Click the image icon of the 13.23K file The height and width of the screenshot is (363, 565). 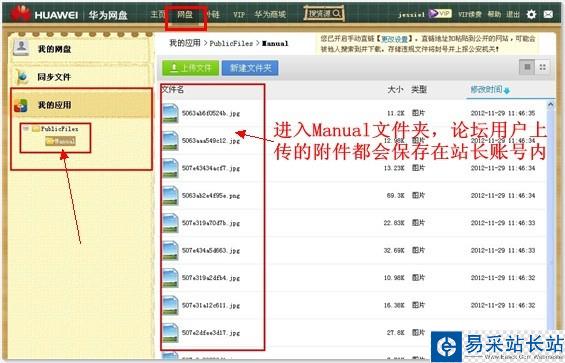(170, 168)
